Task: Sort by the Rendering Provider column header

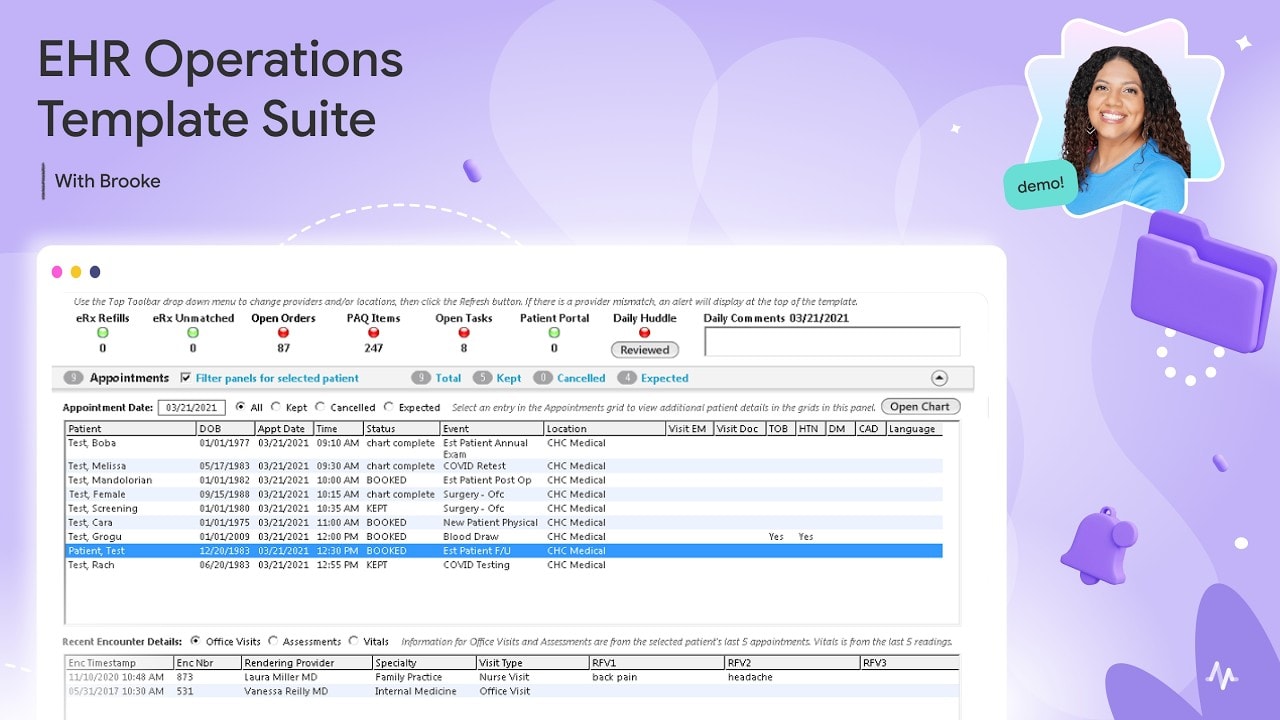Action: click(307, 662)
